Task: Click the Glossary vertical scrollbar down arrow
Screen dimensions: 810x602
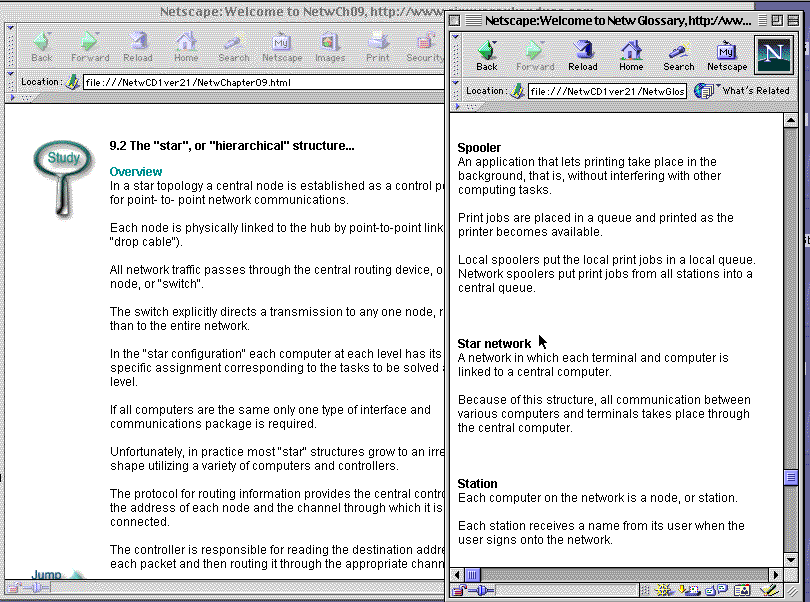Action: [790, 560]
